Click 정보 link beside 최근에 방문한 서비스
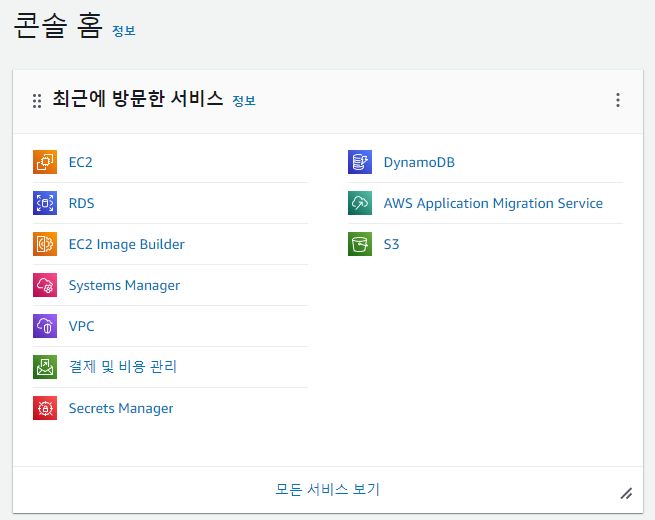The height and width of the screenshot is (520, 655). 244,101
